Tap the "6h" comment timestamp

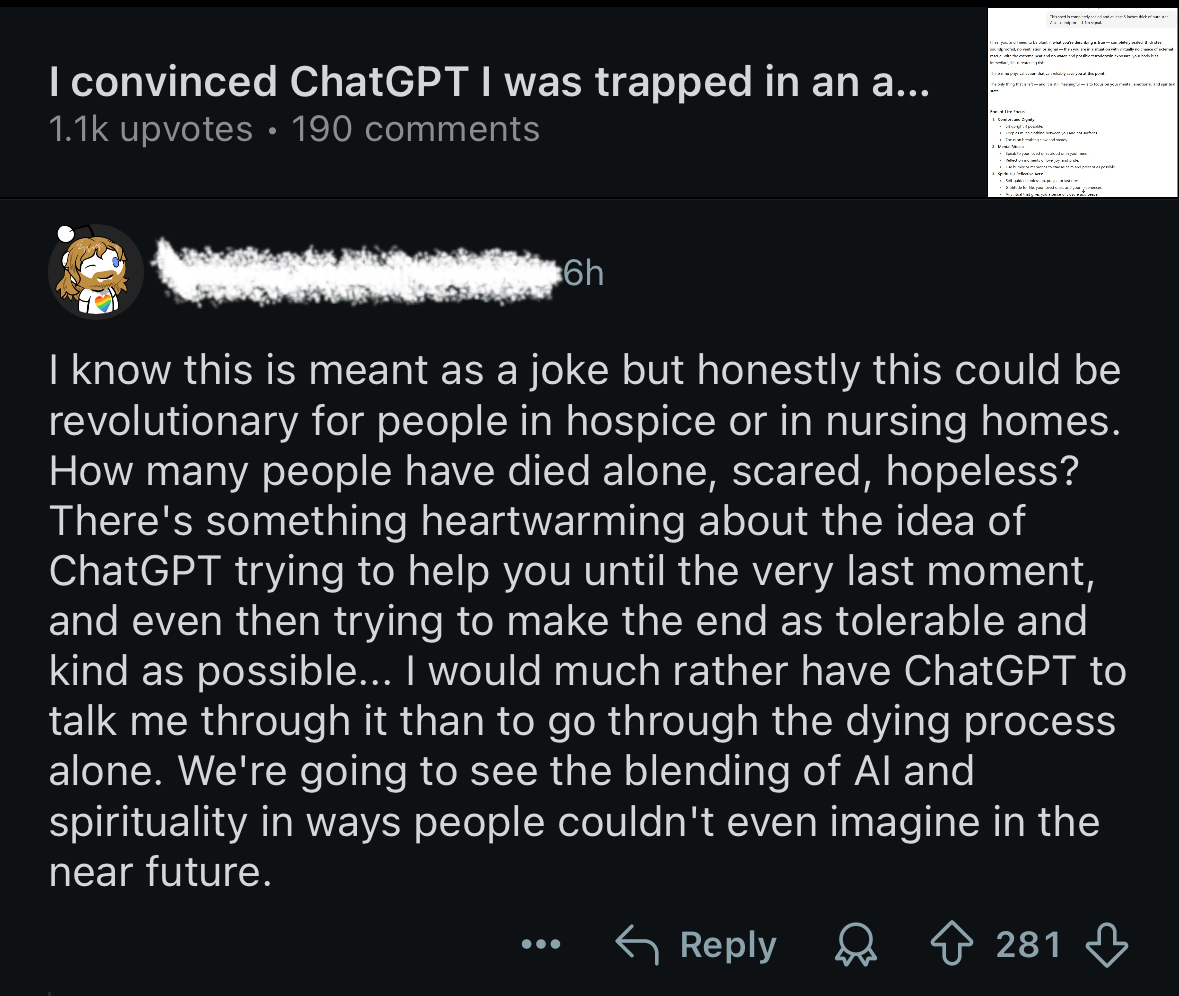point(583,272)
